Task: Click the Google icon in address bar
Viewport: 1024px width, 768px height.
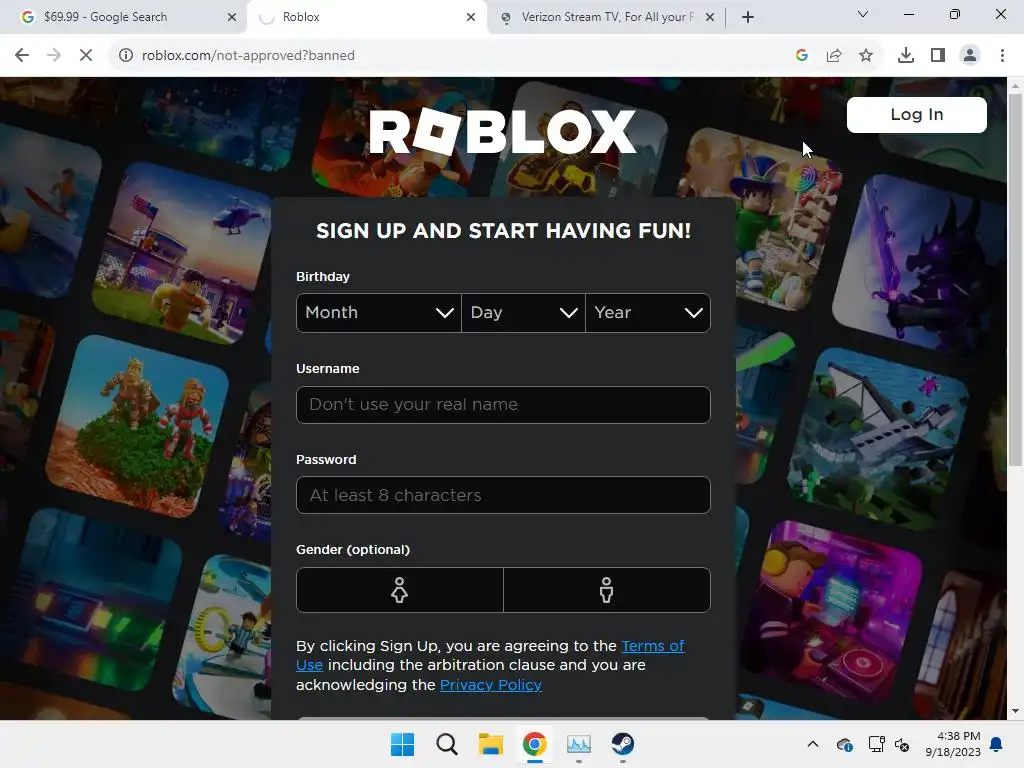Action: pos(802,56)
